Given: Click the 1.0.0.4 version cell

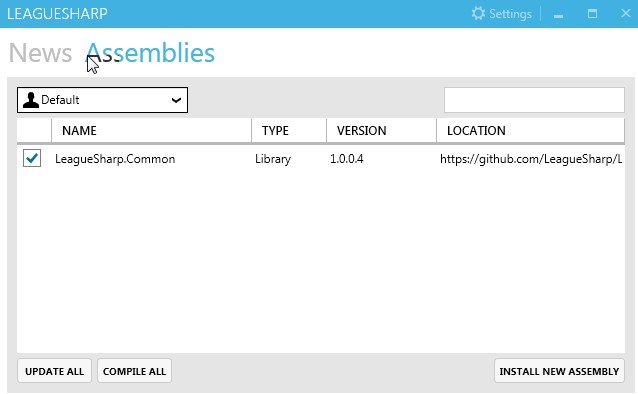Looking at the screenshot, I should point(347,159).
